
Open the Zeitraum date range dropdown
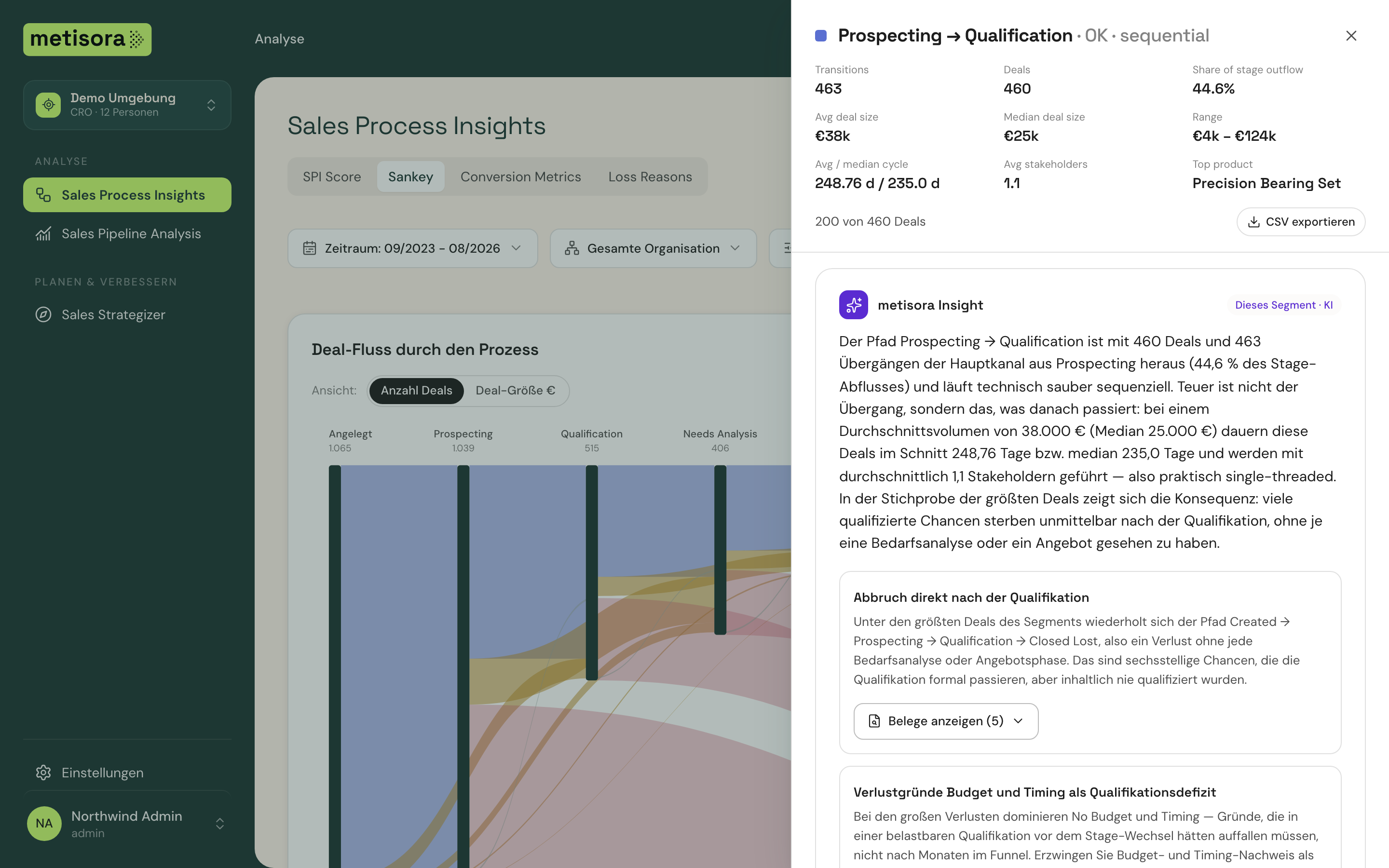[413, 248]
